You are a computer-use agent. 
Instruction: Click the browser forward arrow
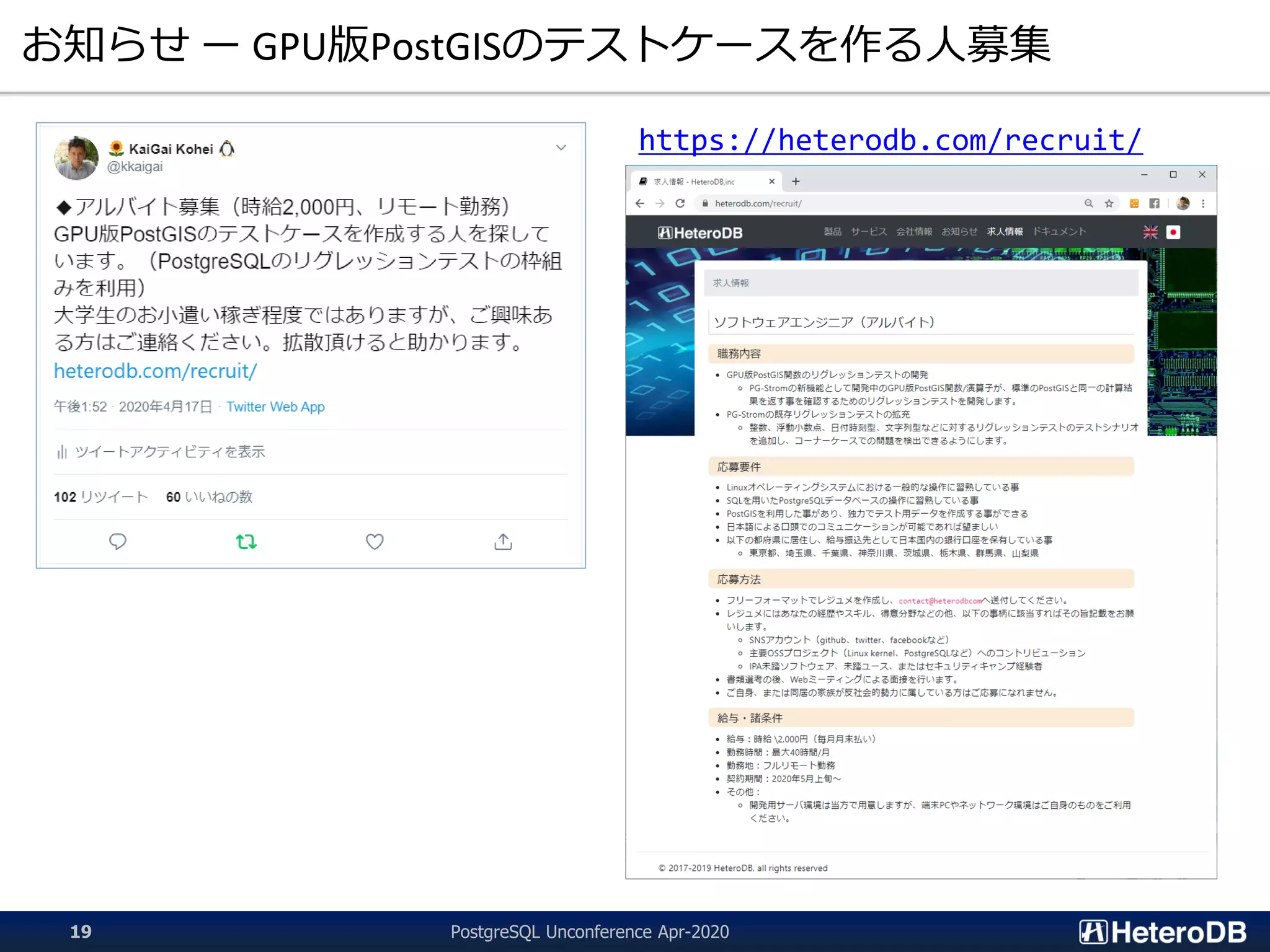coord(660,203)
